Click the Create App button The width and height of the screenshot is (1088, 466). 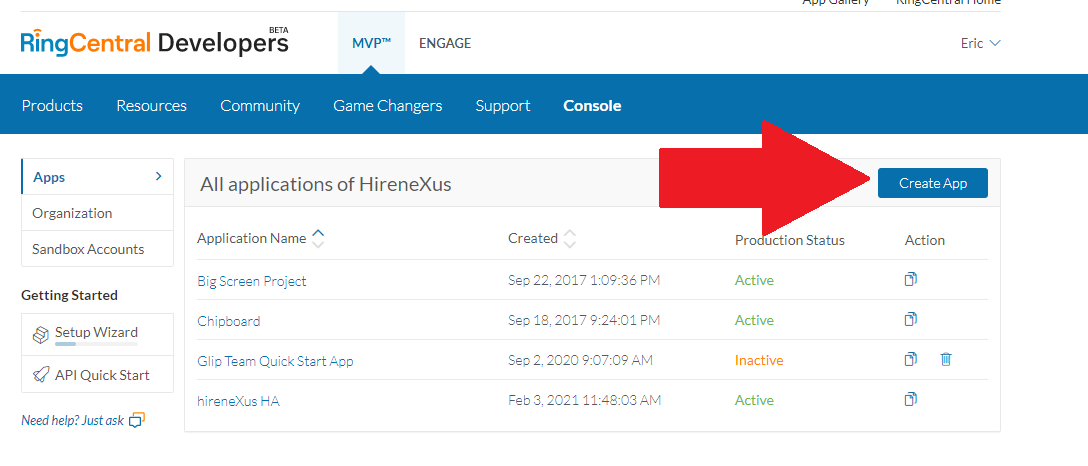pyautogui.click(x=933, y=183)
